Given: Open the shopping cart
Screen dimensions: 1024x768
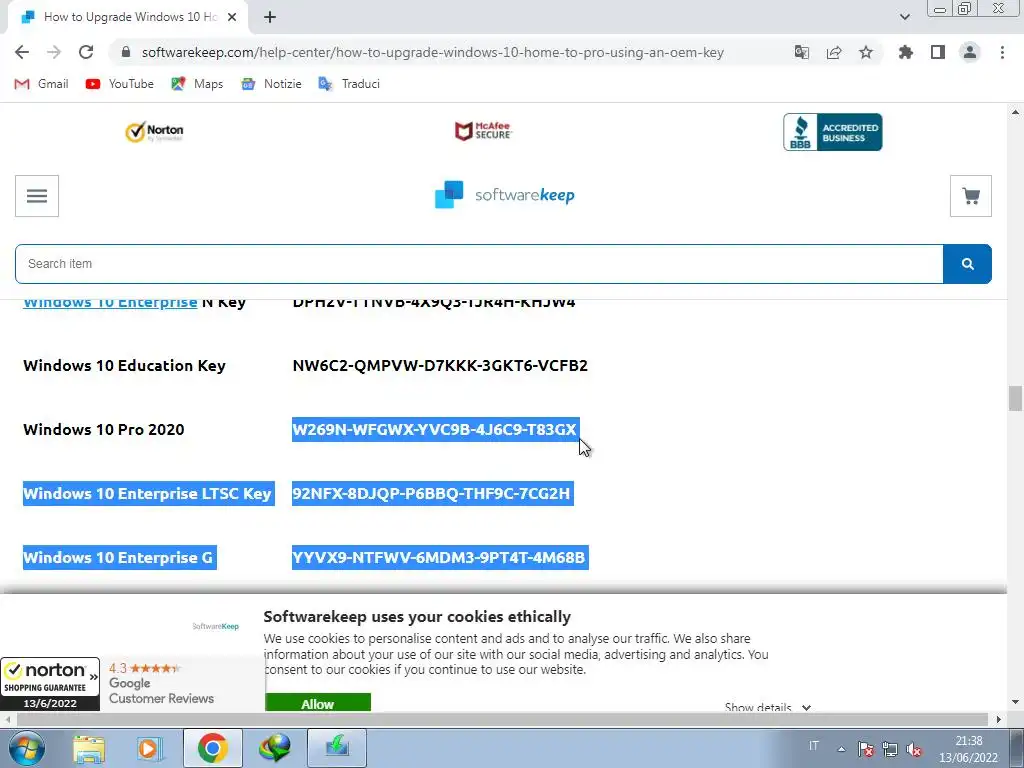Looking at the screenshot, I should click(x=970, y=196).
